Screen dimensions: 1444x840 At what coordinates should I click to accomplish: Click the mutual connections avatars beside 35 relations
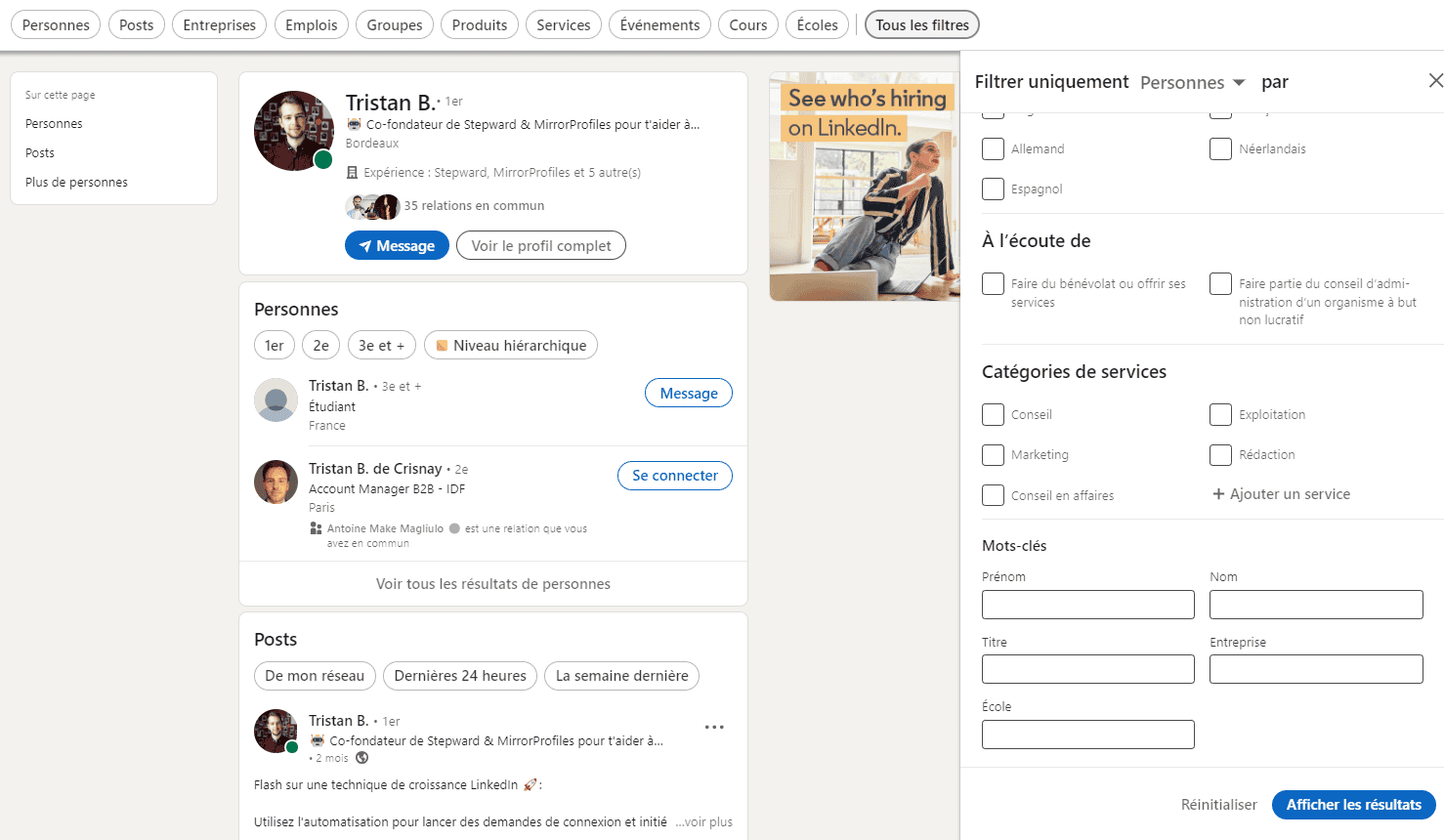[372, 206]
